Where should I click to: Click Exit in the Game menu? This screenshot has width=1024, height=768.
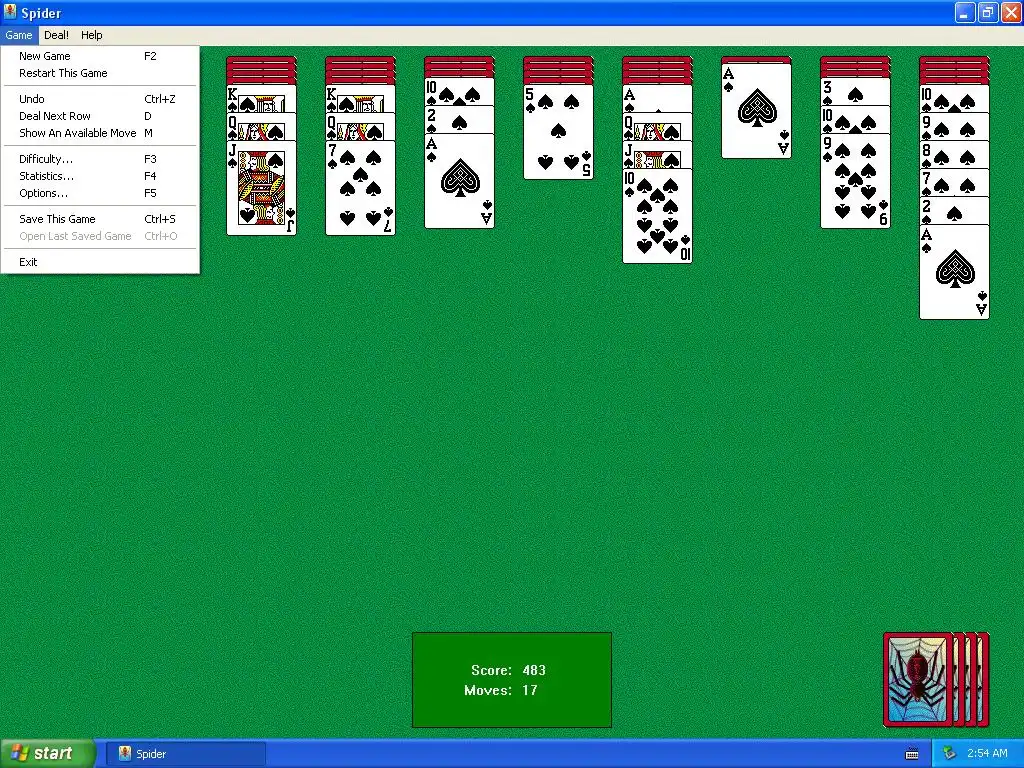(100, 263)
